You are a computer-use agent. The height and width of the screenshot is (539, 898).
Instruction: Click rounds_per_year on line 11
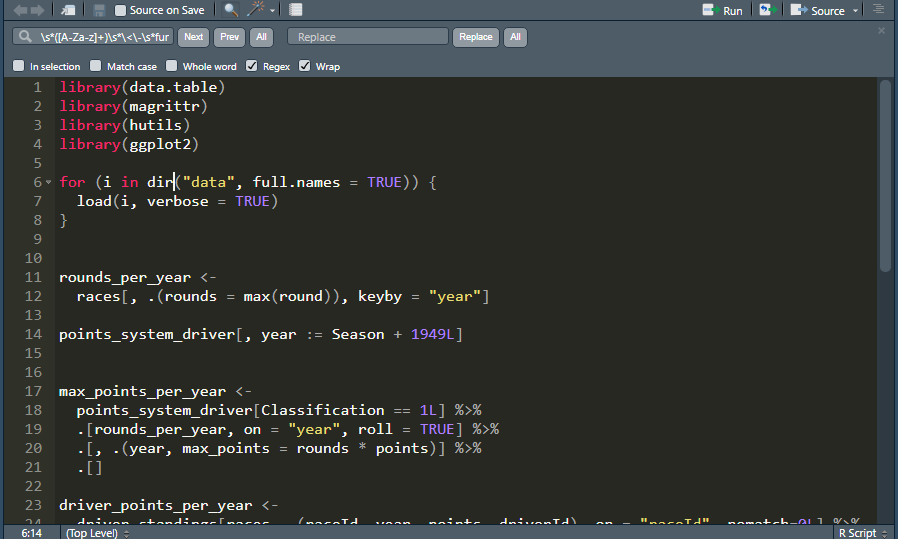point(125,277)
